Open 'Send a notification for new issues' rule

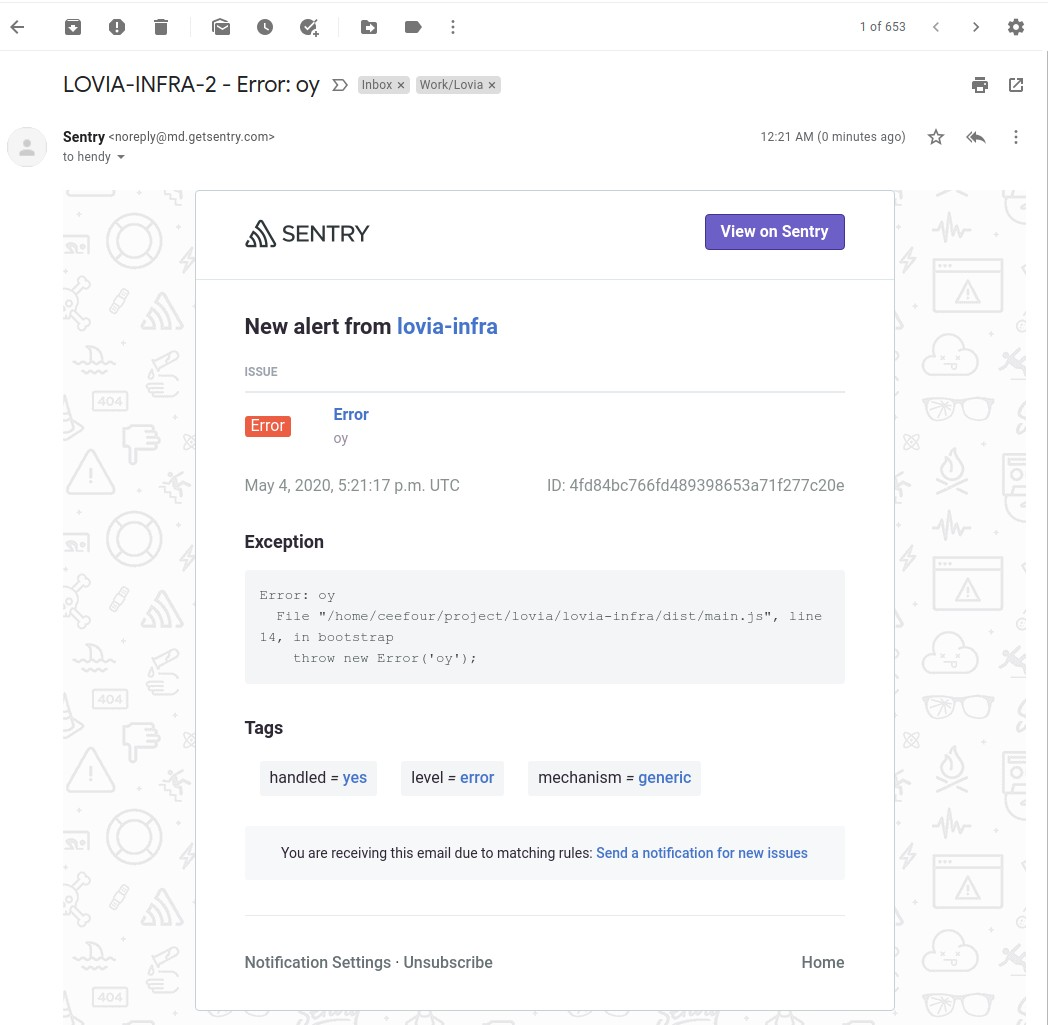coord(702,853)
